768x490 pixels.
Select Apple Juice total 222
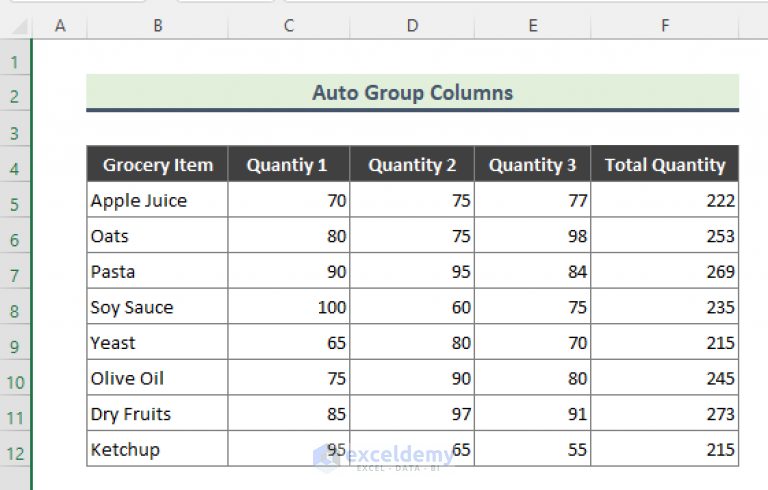665,200
